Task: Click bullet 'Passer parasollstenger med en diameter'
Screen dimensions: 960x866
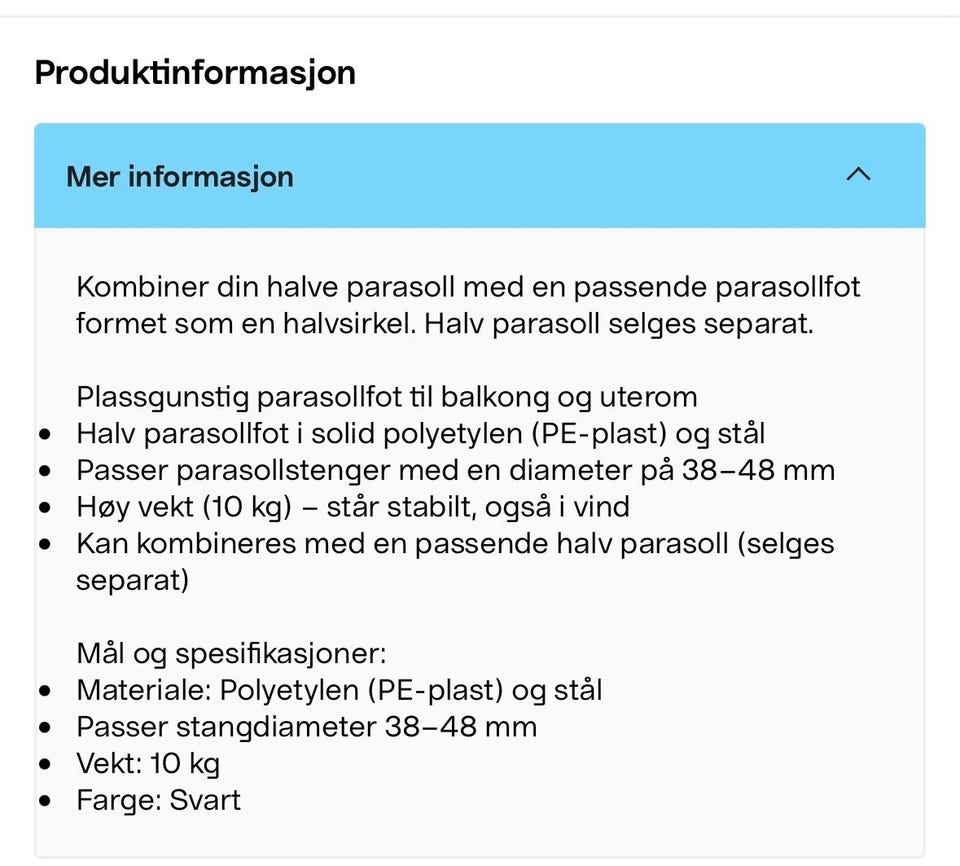Action: click(456, 470)
